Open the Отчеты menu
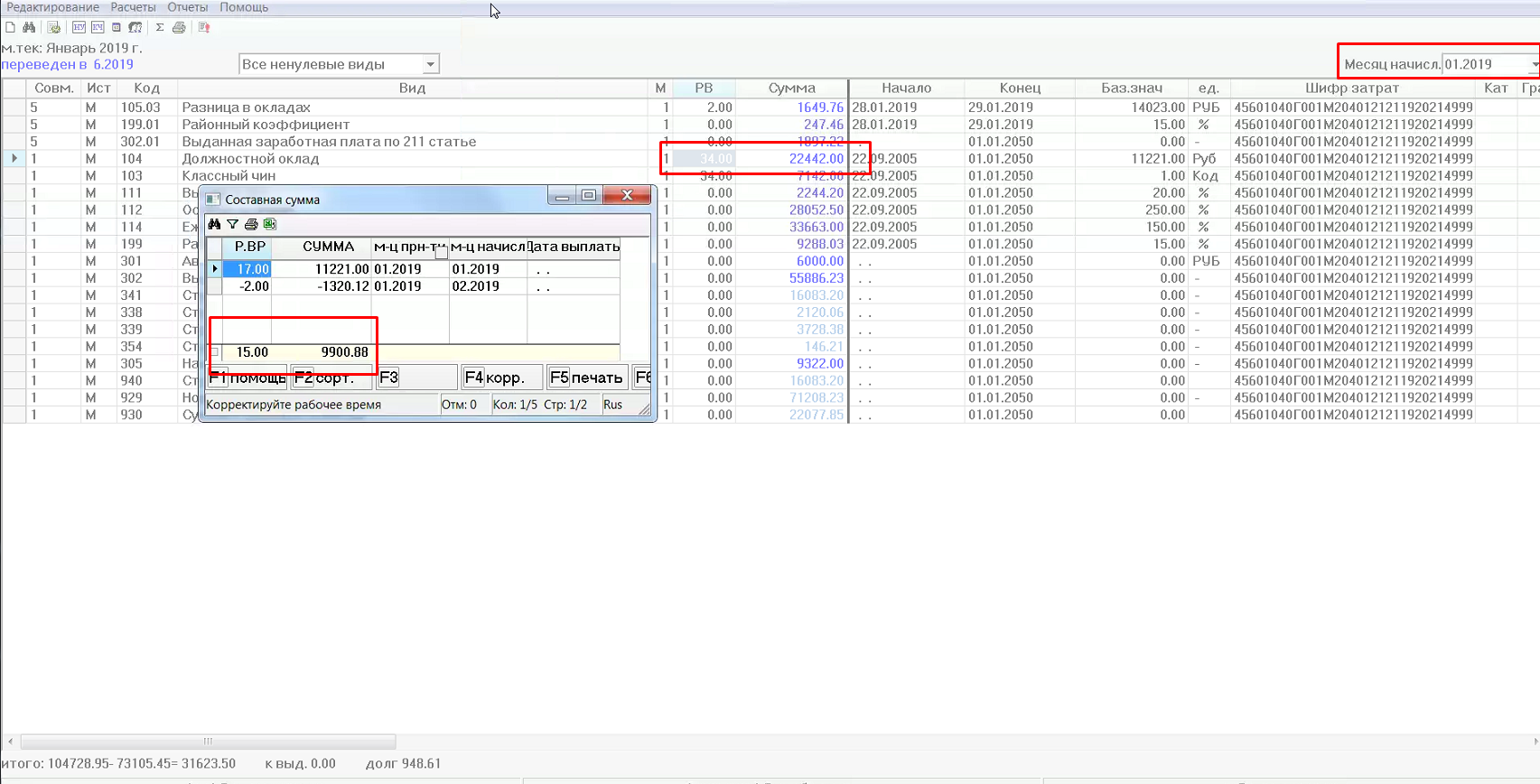Viewport: 1540px width, 784px height. [x=188, y=7]
